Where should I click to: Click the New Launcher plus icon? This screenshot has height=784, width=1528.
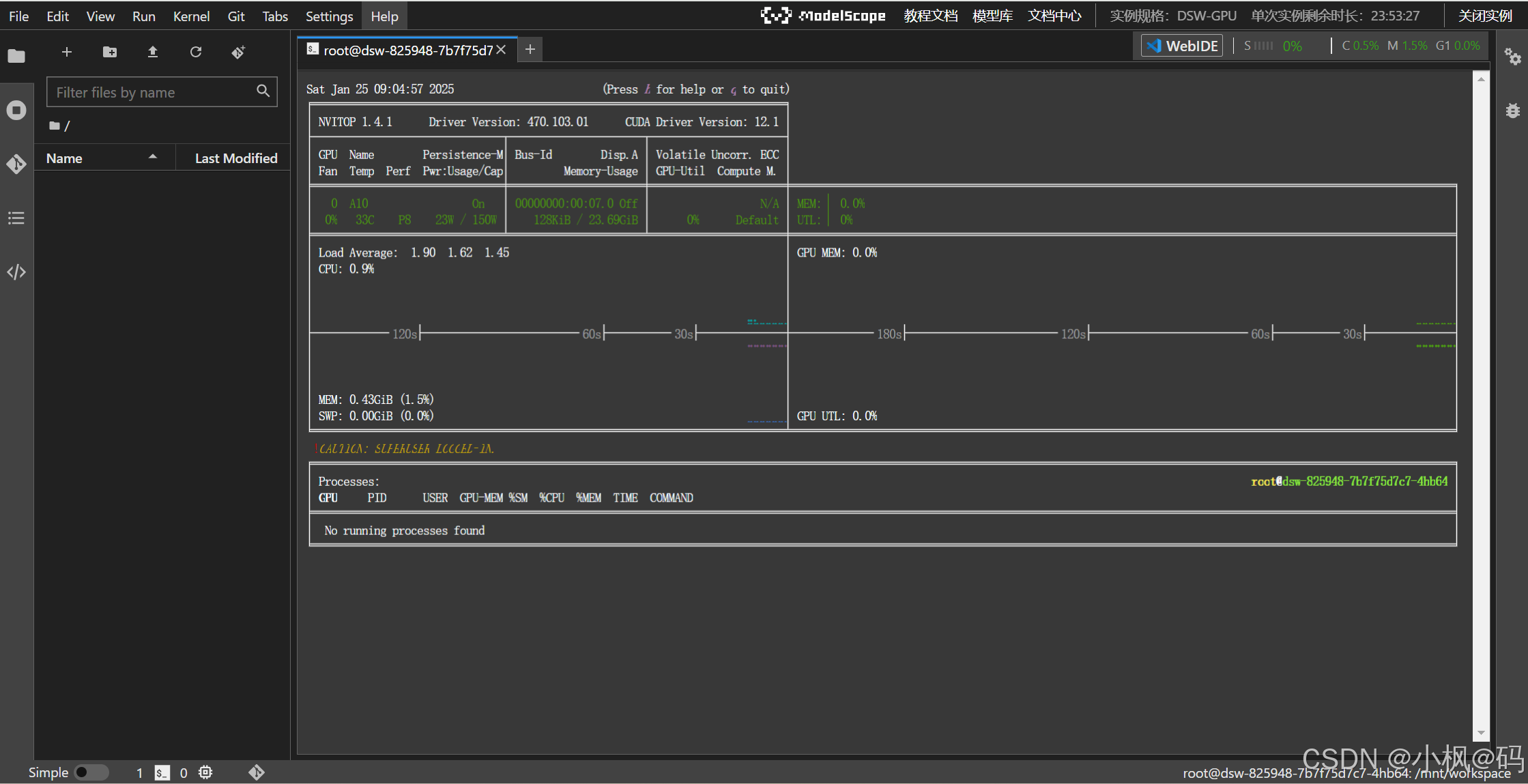point(67,52)
